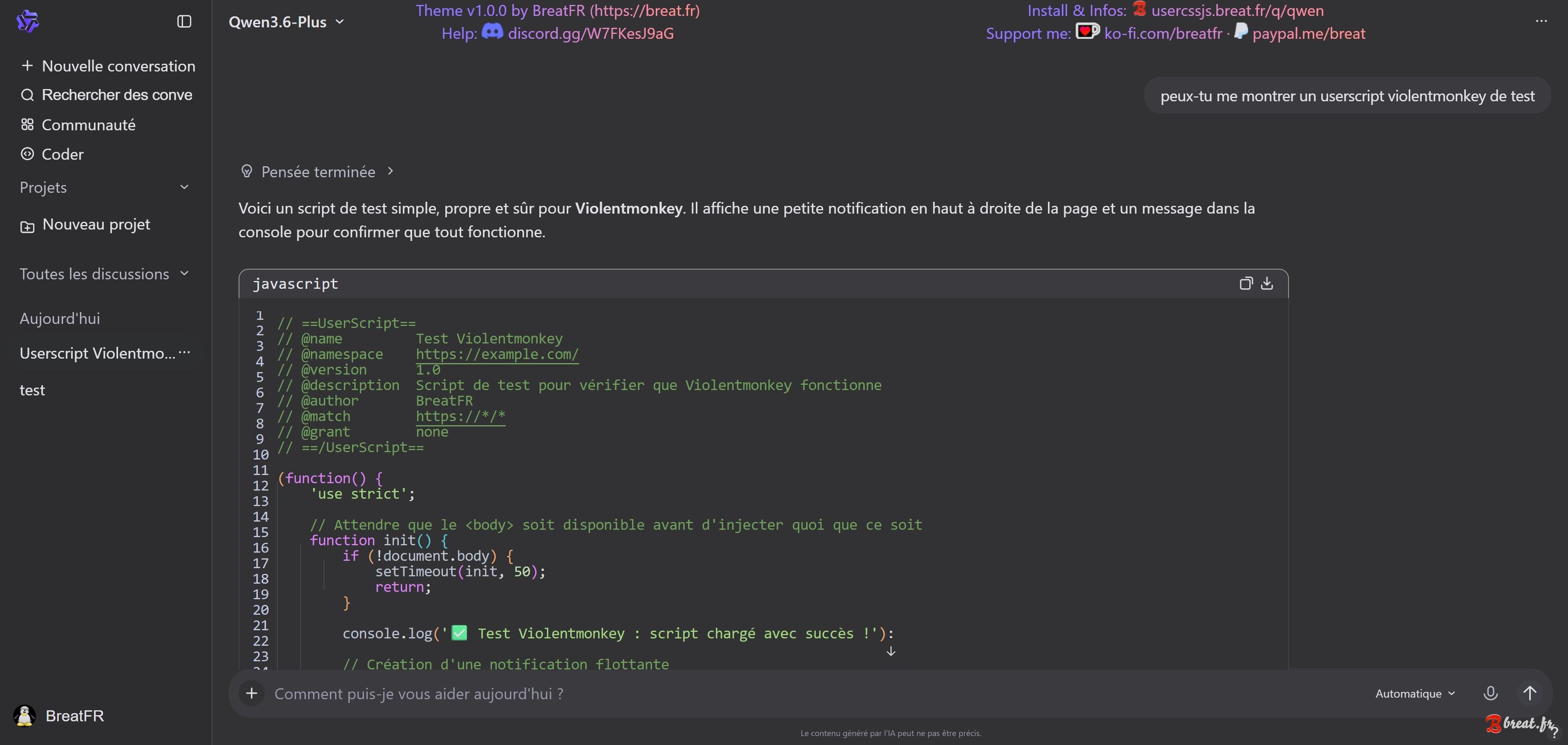Create a Nouveau projet
The height and width of the screenshot is (745, 1568).
point(85,225)
